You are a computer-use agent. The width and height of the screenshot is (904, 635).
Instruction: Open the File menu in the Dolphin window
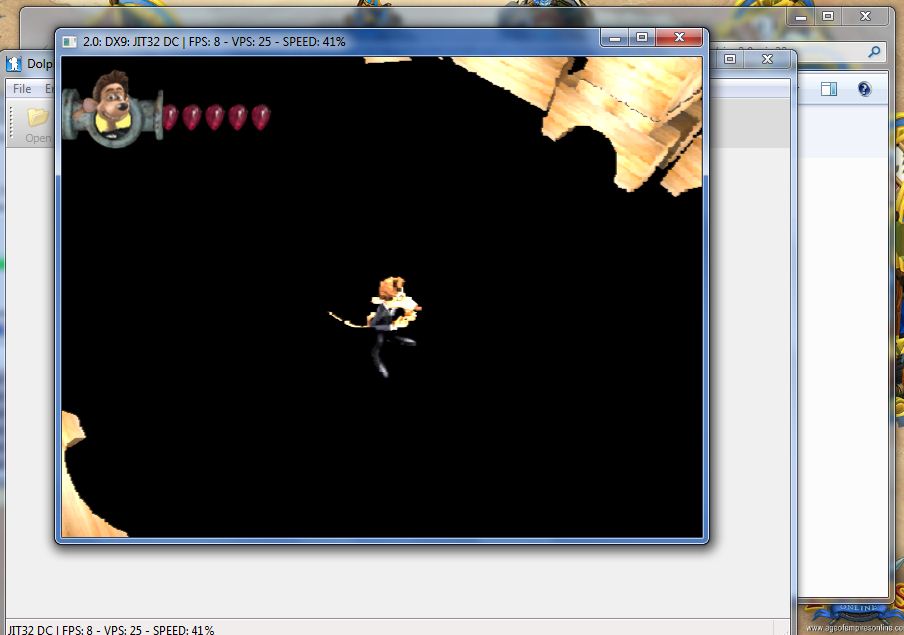click(x=22, y=89)
